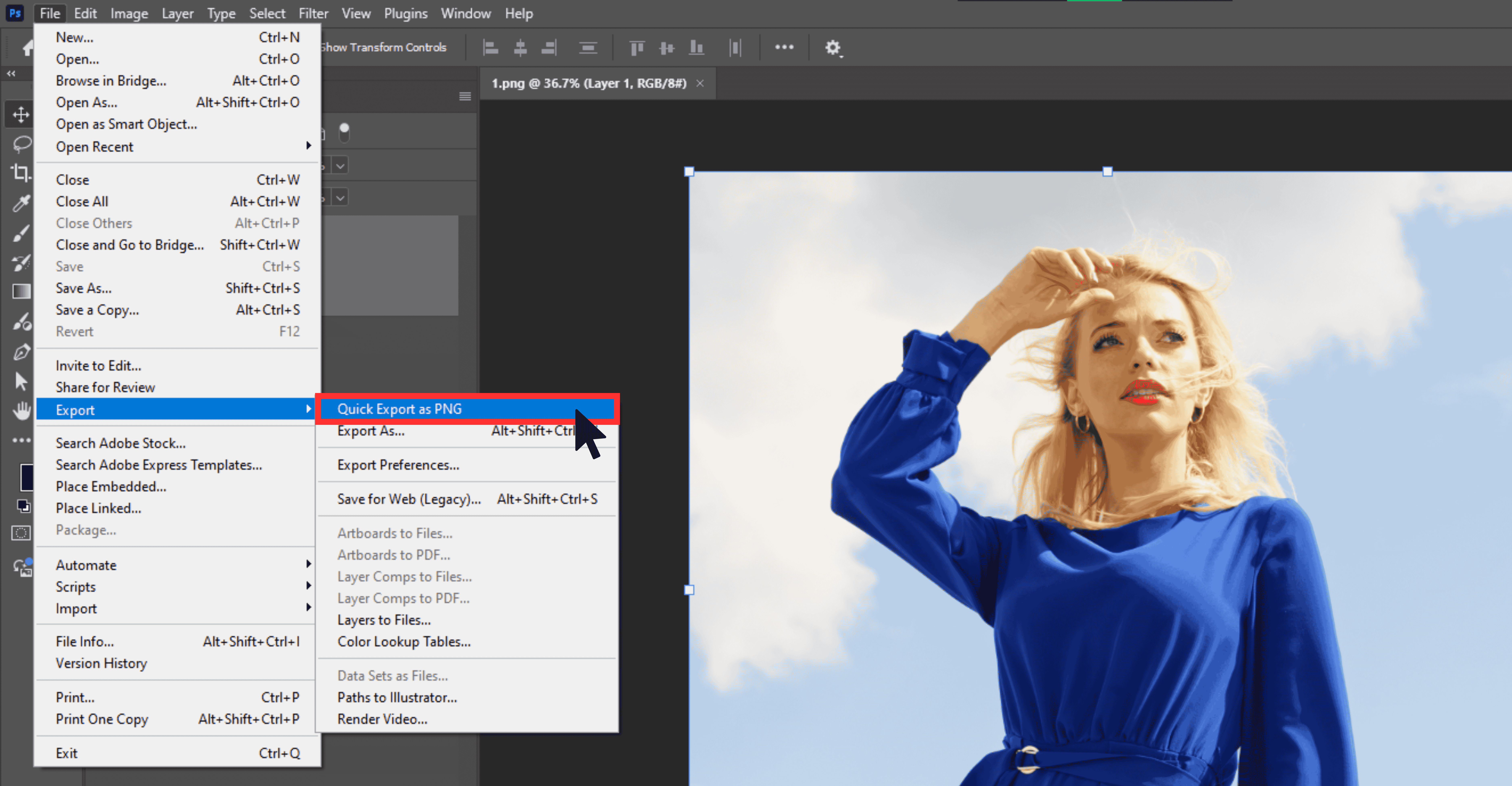1512x786 pixels.
Task: Choose Quick Export as PNG
Action: 467,409
